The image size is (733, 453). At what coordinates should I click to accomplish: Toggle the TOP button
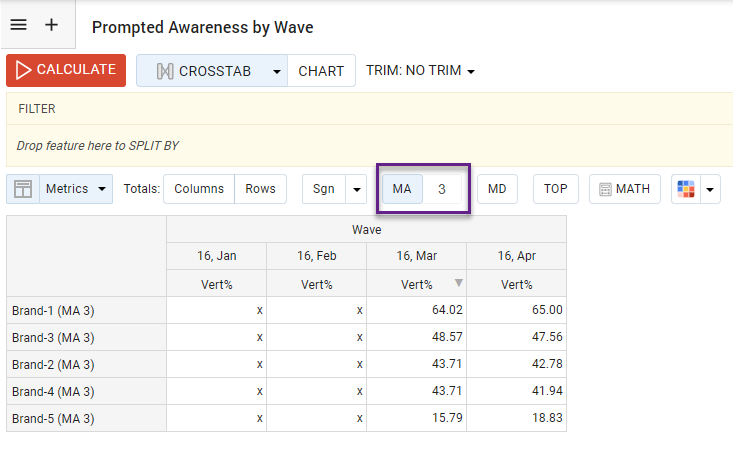[x=555, y=189]
